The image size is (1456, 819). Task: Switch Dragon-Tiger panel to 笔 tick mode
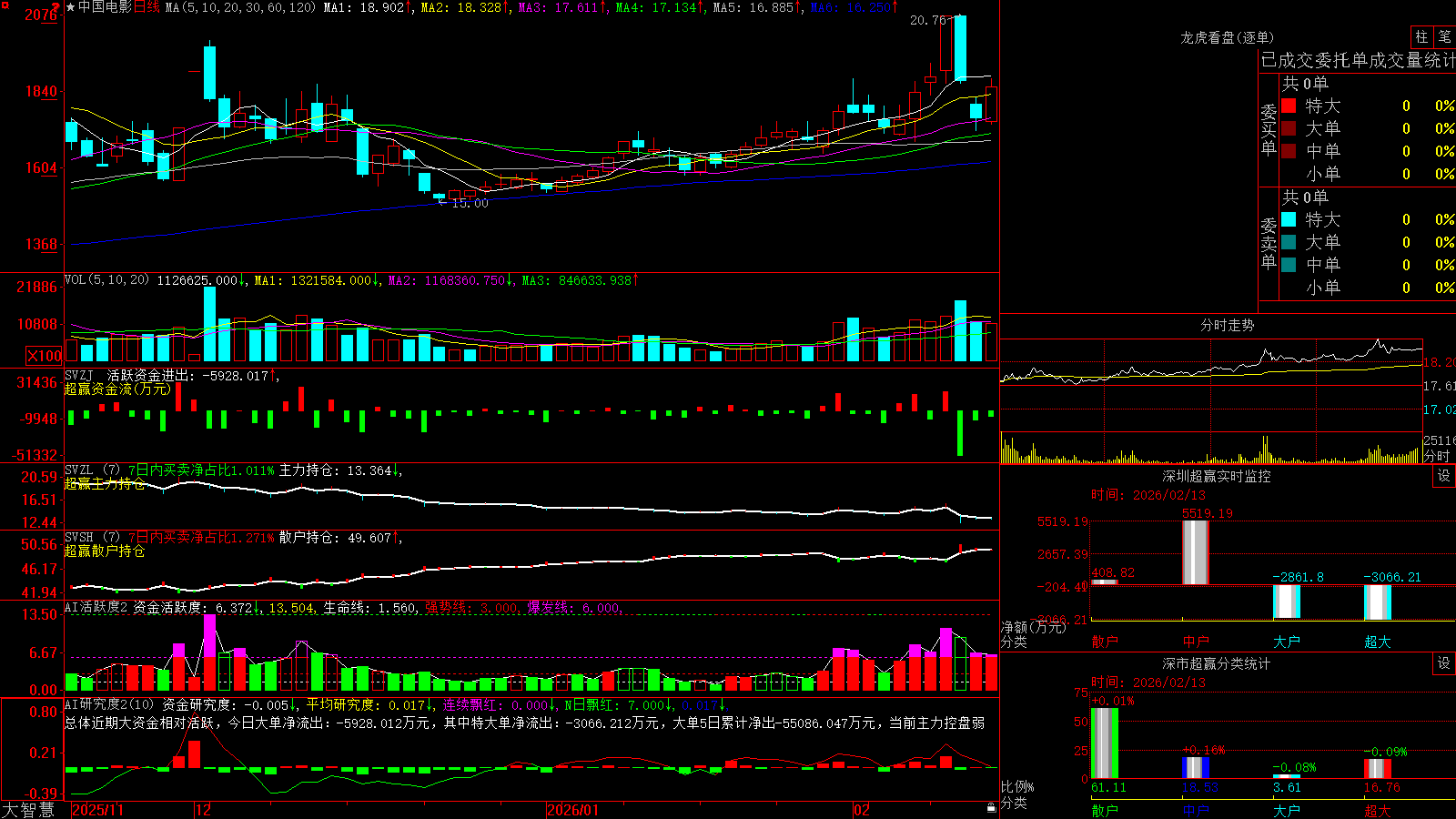point(1444,36)
